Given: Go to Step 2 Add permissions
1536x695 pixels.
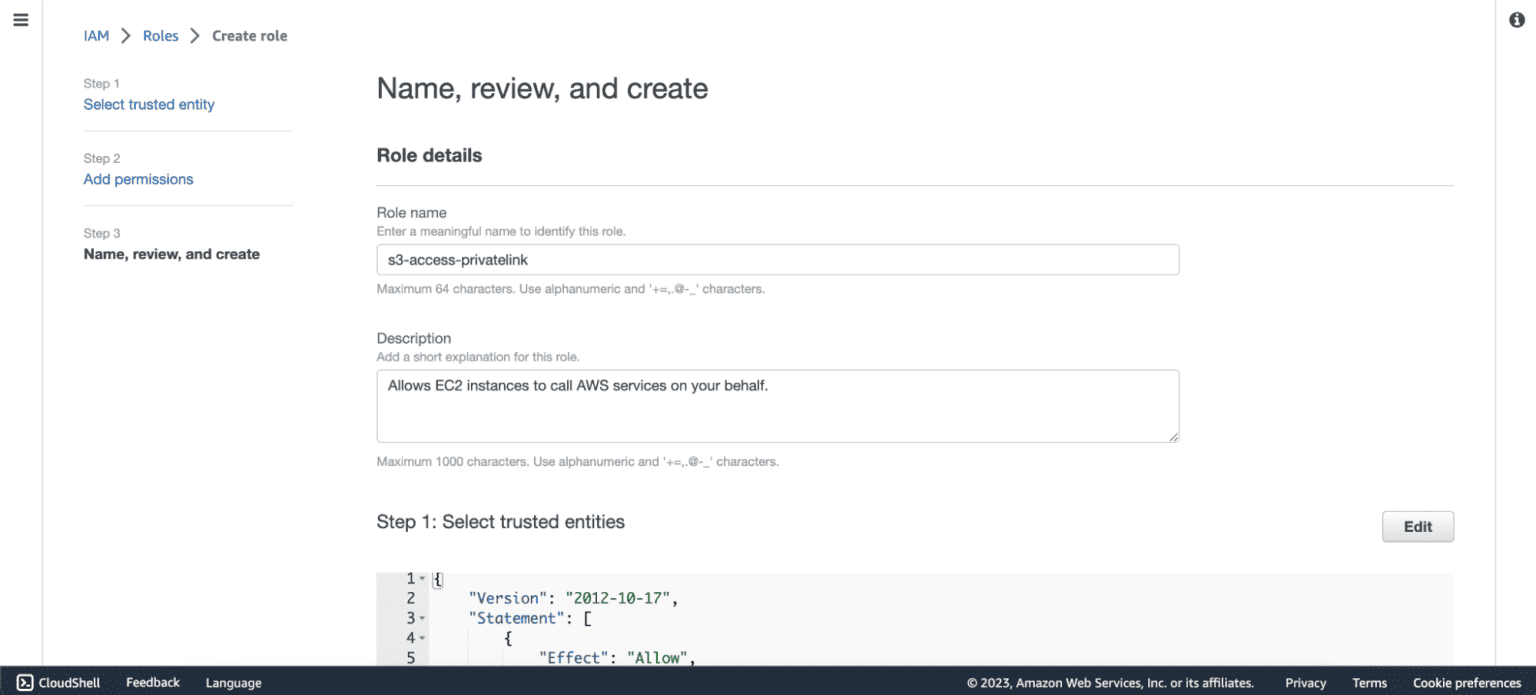Looking at the screenshot, I should pyautogui.click(x=138, y=179).
